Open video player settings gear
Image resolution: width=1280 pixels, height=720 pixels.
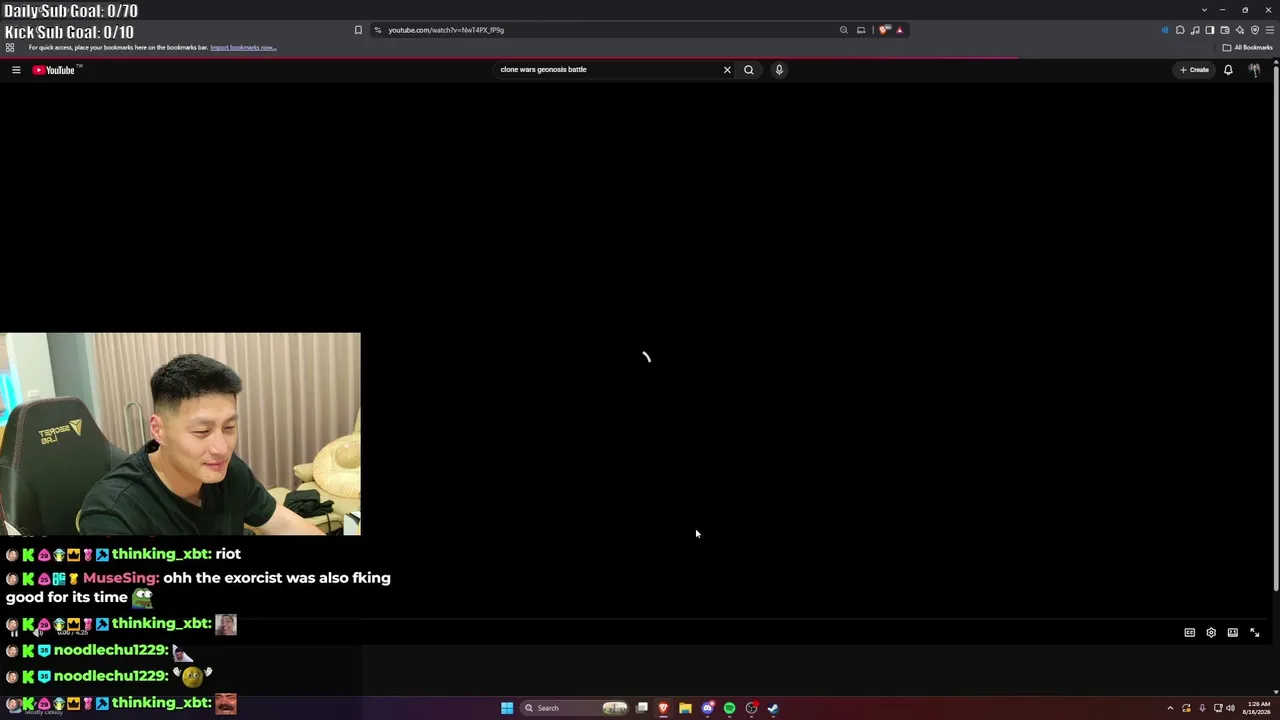coord(1211,633)
